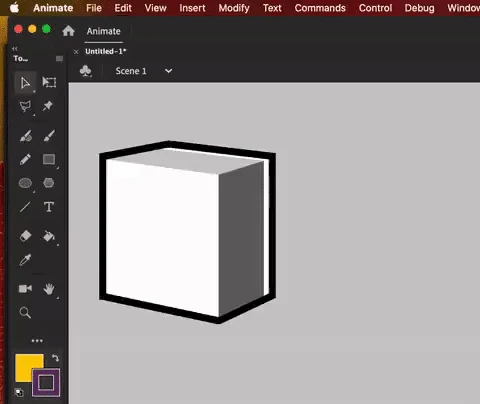This screenshot has height=404, width=480.
Task: Open the Edit Toolbar three-dots menu
Action: 37,341
